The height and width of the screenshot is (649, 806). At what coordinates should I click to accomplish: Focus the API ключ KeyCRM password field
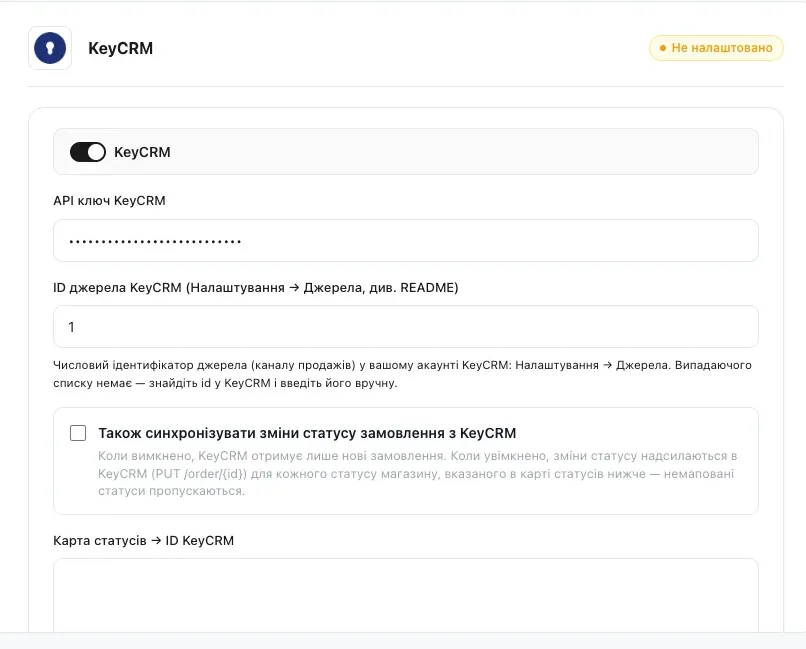(406, 240)
